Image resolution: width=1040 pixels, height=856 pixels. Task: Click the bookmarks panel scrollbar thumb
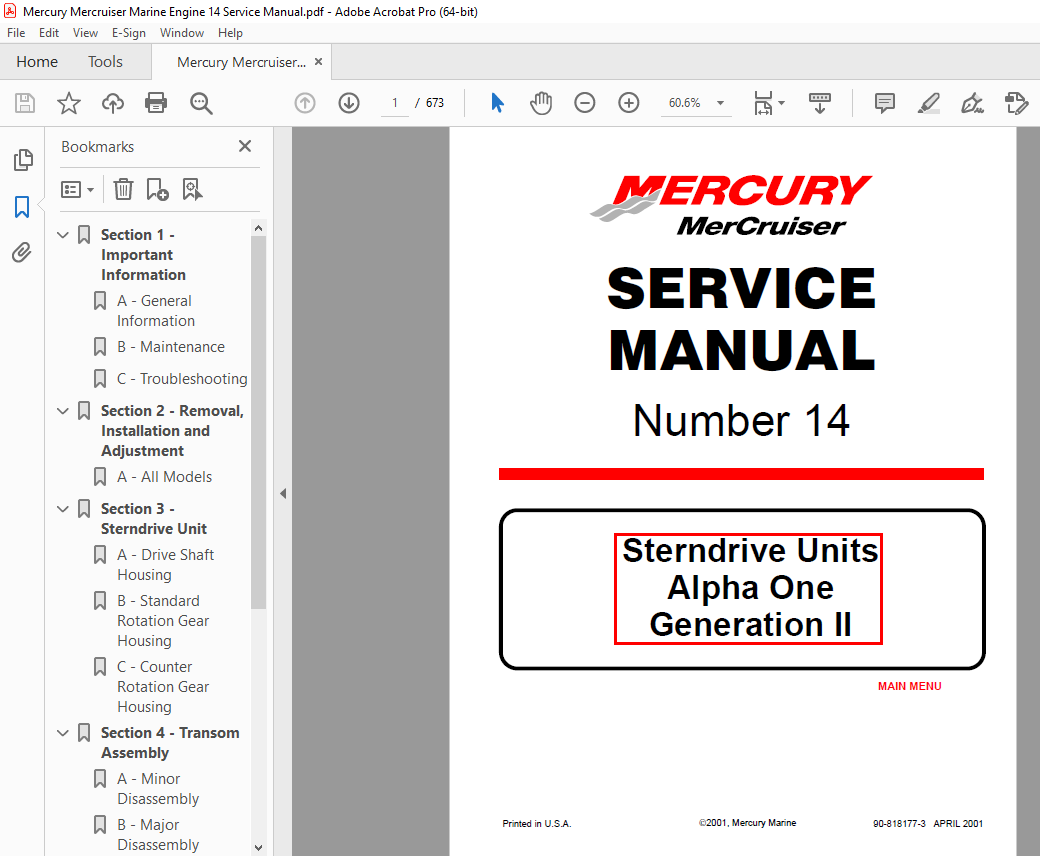[259, 422]
